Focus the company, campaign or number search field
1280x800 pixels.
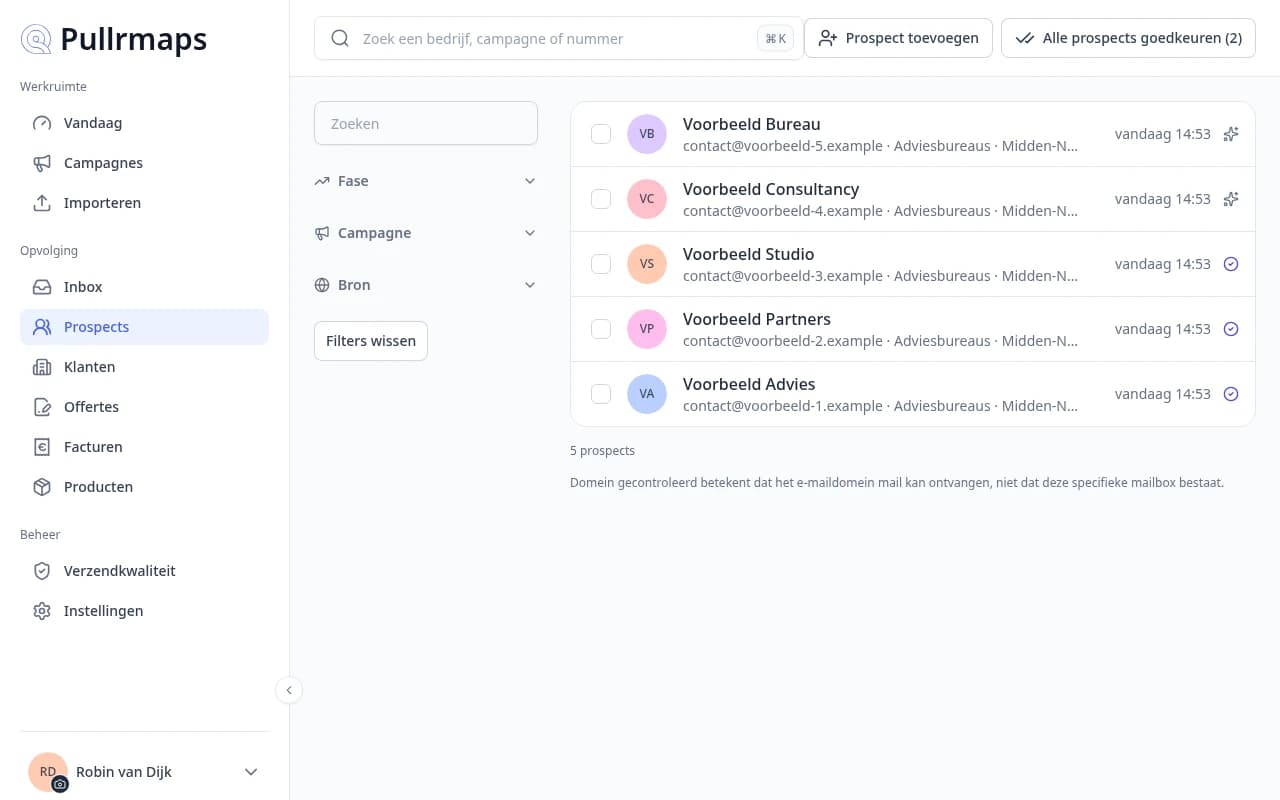pyautogui.click(x=558, y=38)
